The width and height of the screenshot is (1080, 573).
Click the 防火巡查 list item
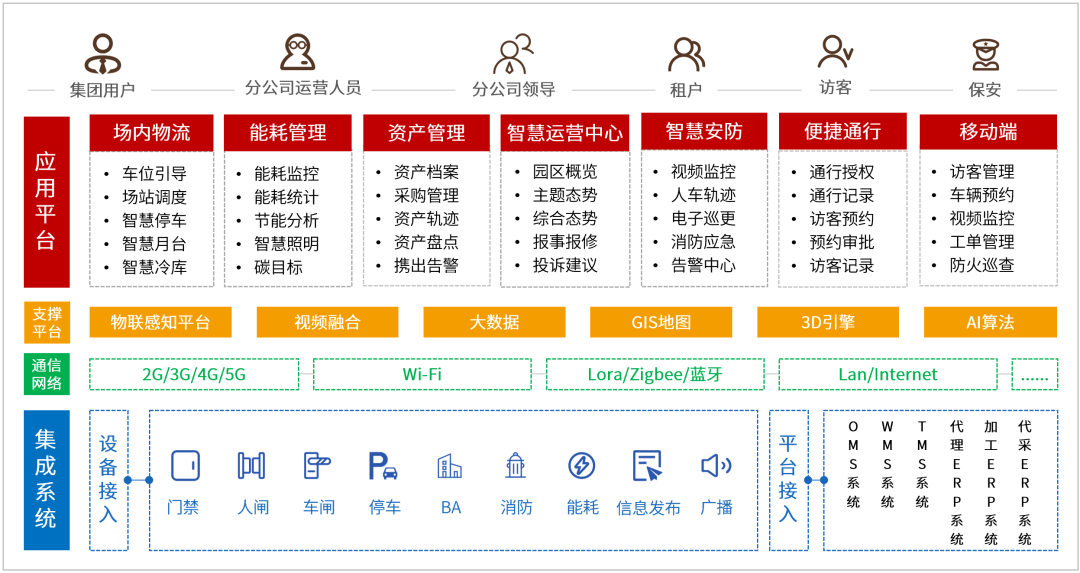point(982,266)
